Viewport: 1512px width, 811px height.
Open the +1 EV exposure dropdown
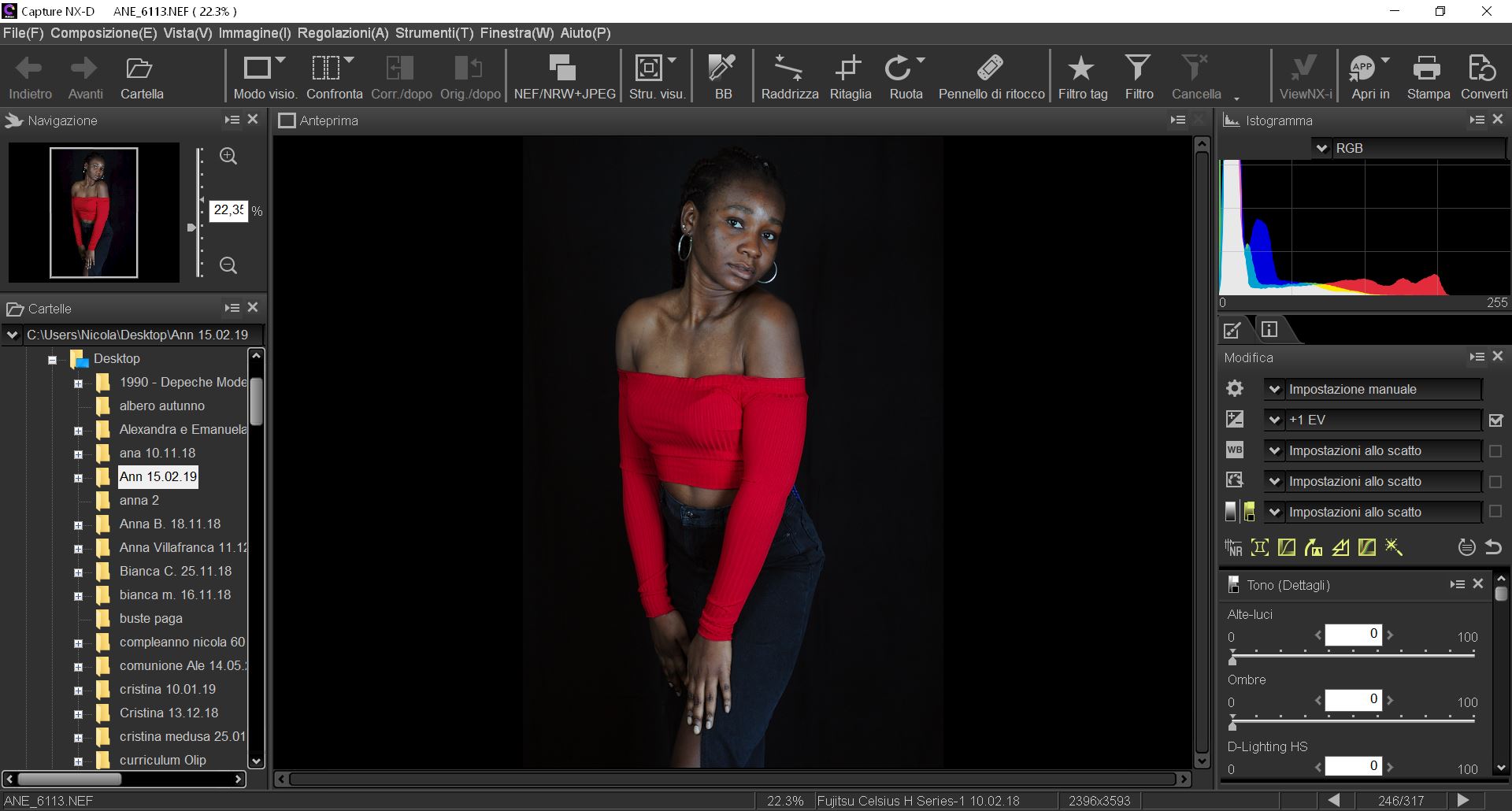pyautogui.click(x=1276, y=420)
